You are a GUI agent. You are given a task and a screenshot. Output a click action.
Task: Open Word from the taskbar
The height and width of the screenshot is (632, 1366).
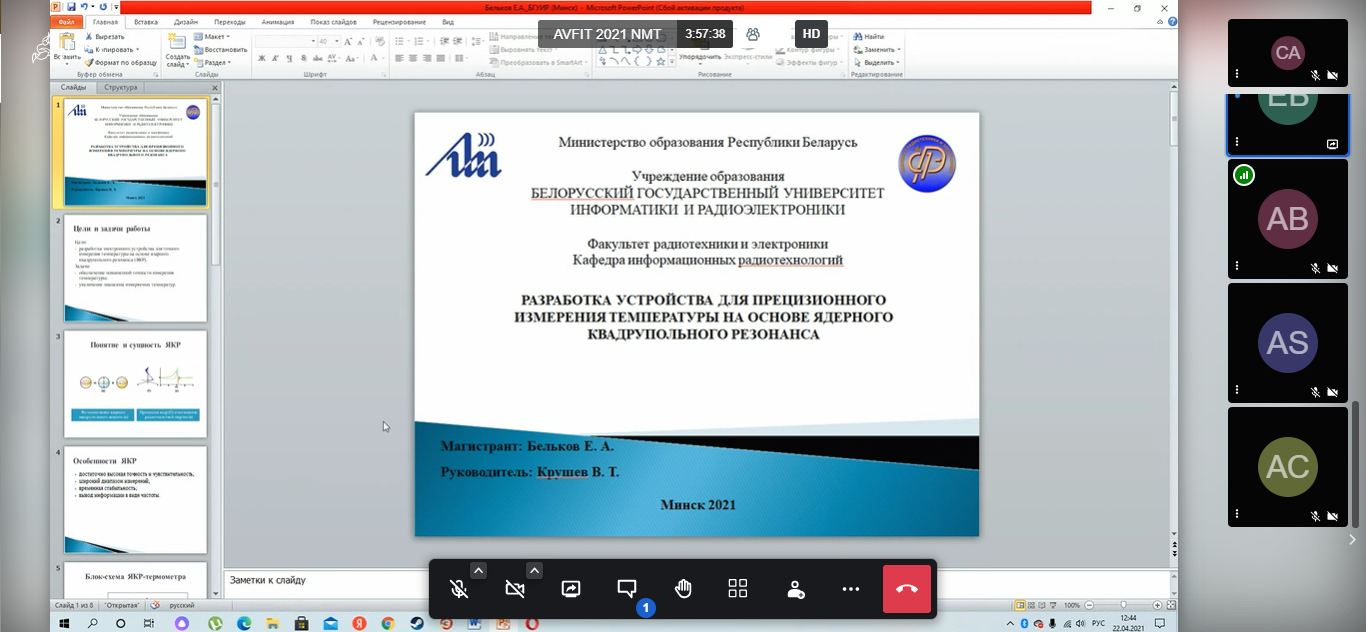click(474, 623)
